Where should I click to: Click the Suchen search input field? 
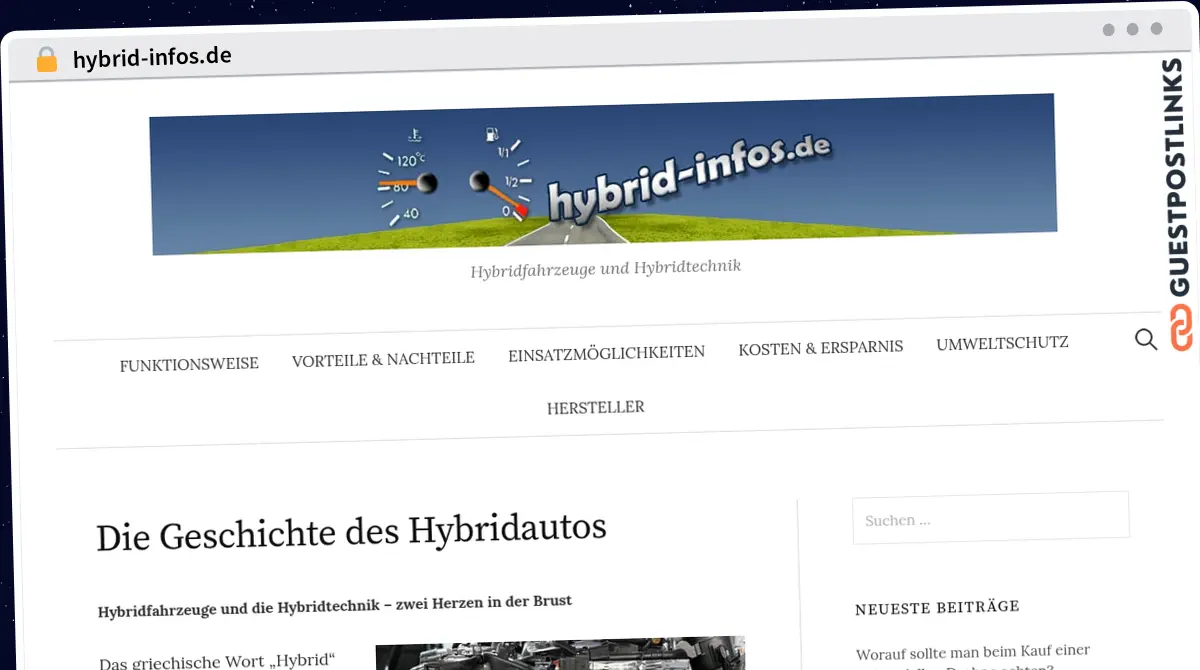click(x=991, y=518)
